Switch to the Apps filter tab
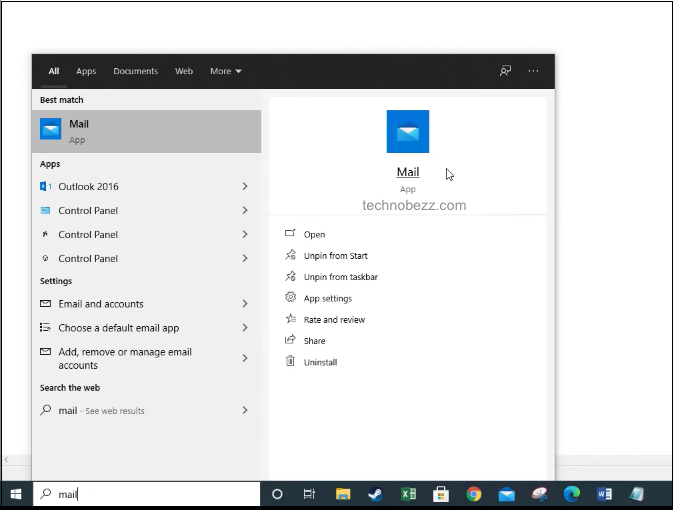This screenshot has height=510, width=673. 86,71
